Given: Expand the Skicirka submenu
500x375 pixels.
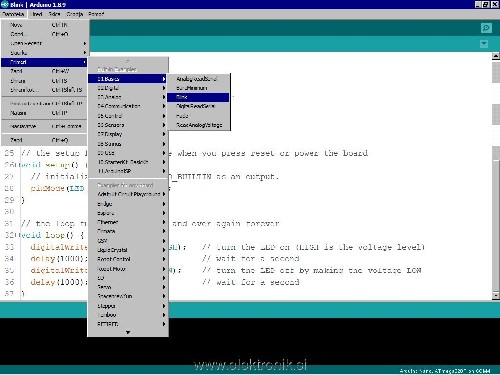Looking at the screenshot, I should pos(45,53).
